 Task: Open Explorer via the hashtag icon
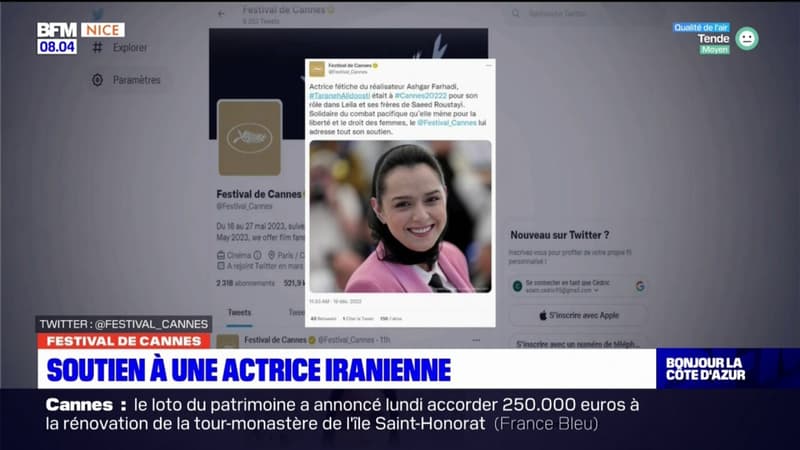[97, 47]
